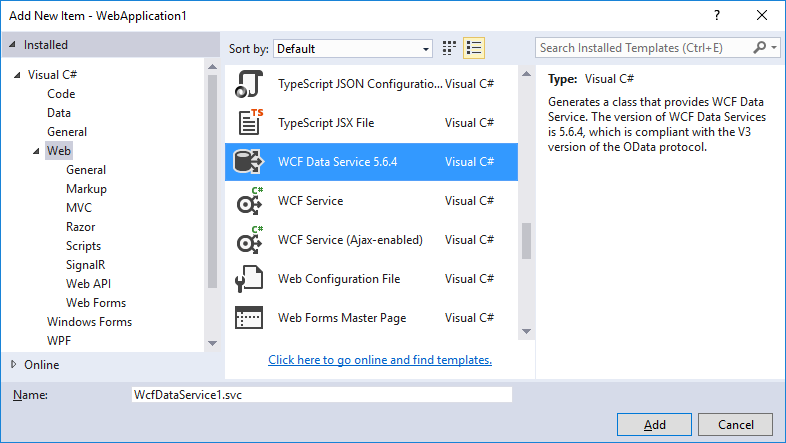Click the WCF Data Service database icon
The image size is (786, 443).
tap(248, 162)
